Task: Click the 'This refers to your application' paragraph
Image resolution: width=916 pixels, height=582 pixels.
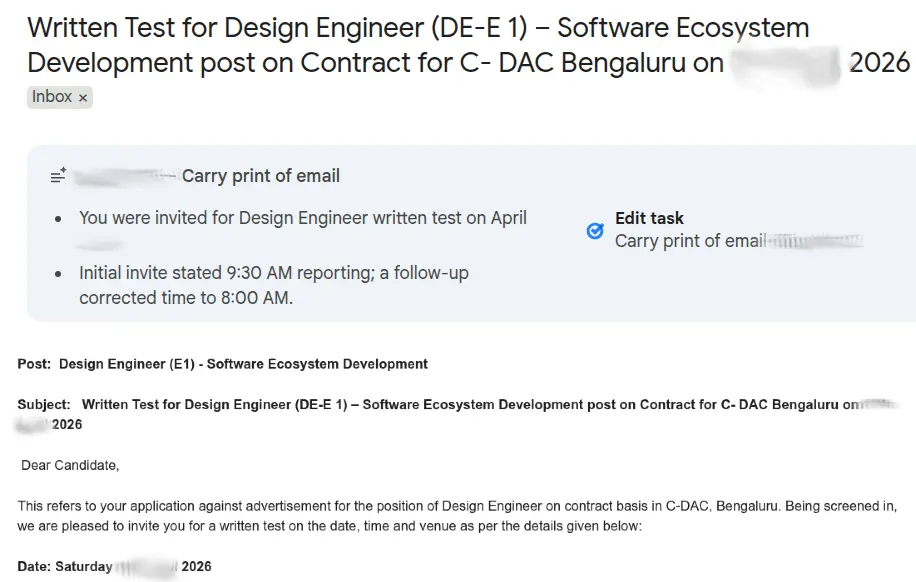Action: (x=457, y=516)
